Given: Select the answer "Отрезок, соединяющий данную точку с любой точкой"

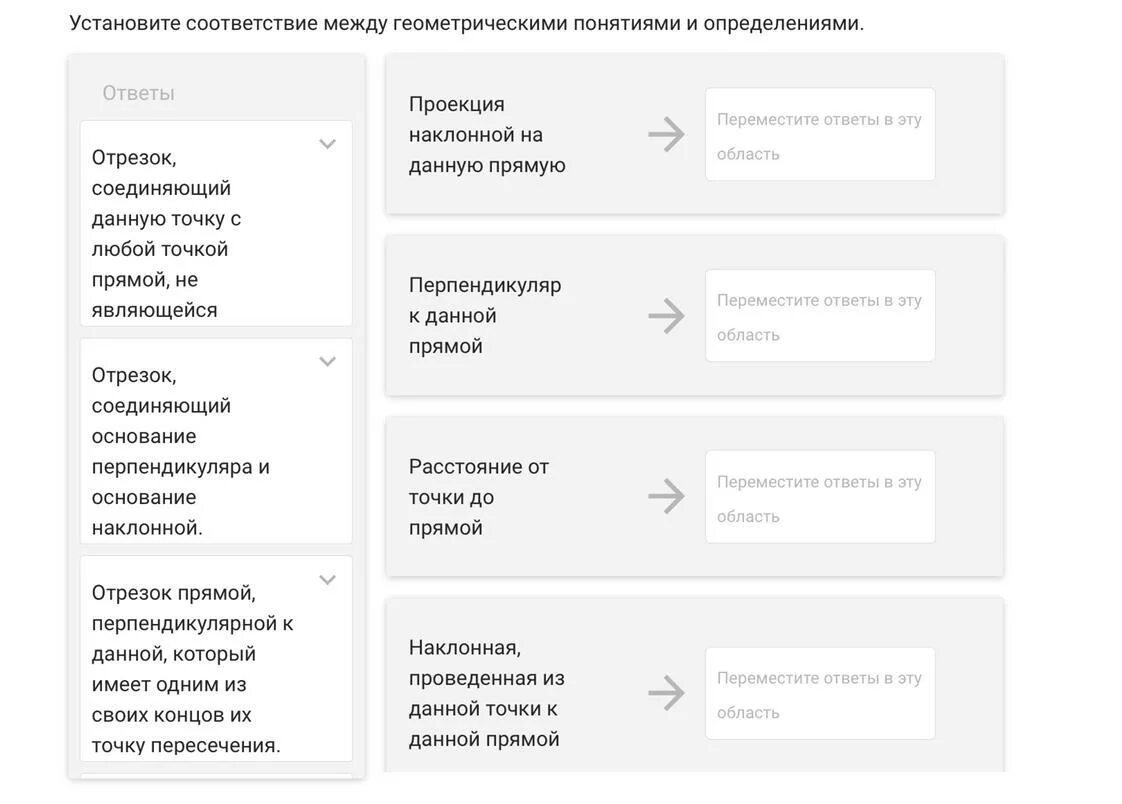Looking at the screenshot, I should (180, 233).
